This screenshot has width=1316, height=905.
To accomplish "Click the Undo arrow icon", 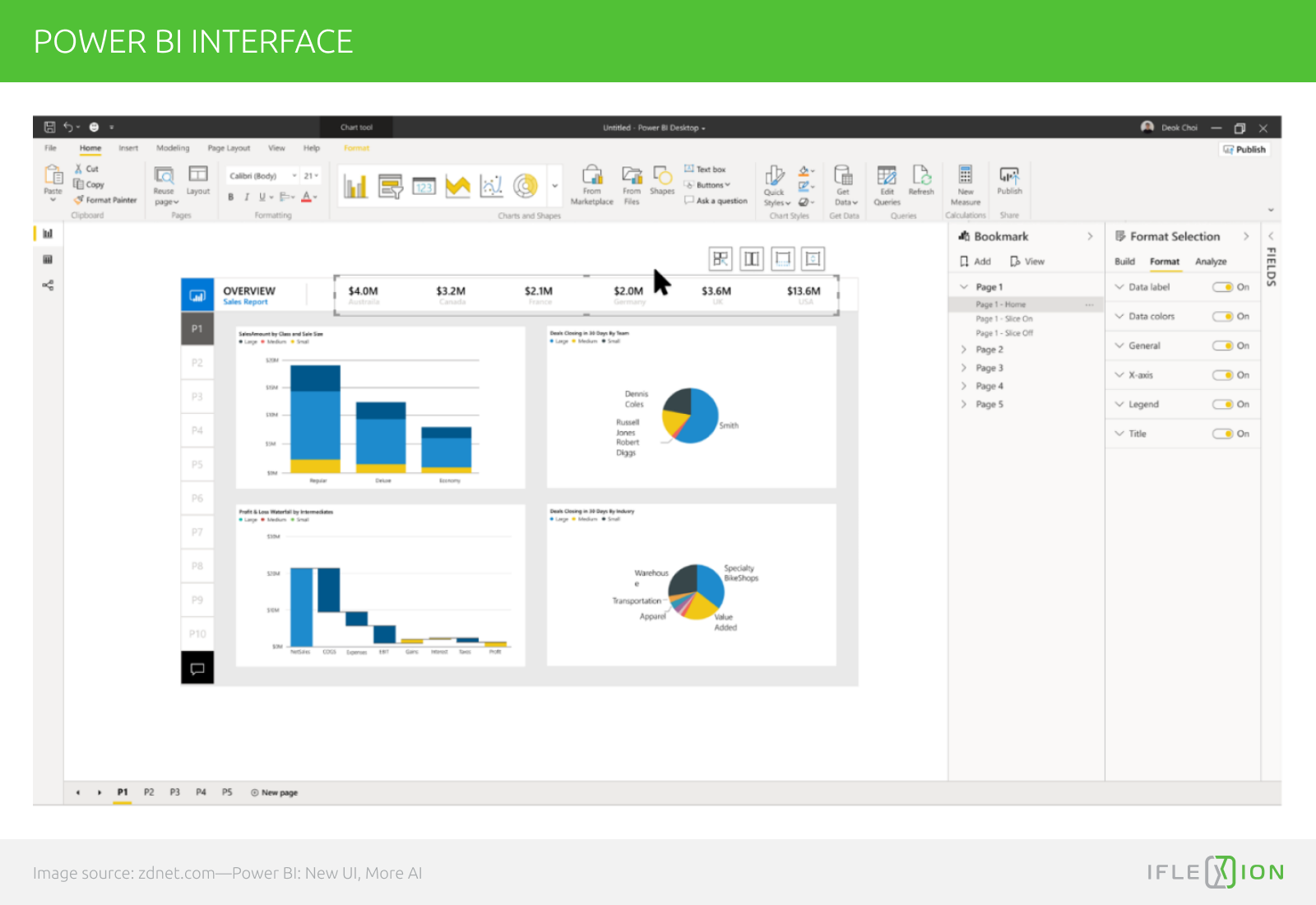I will click(68, 127).
